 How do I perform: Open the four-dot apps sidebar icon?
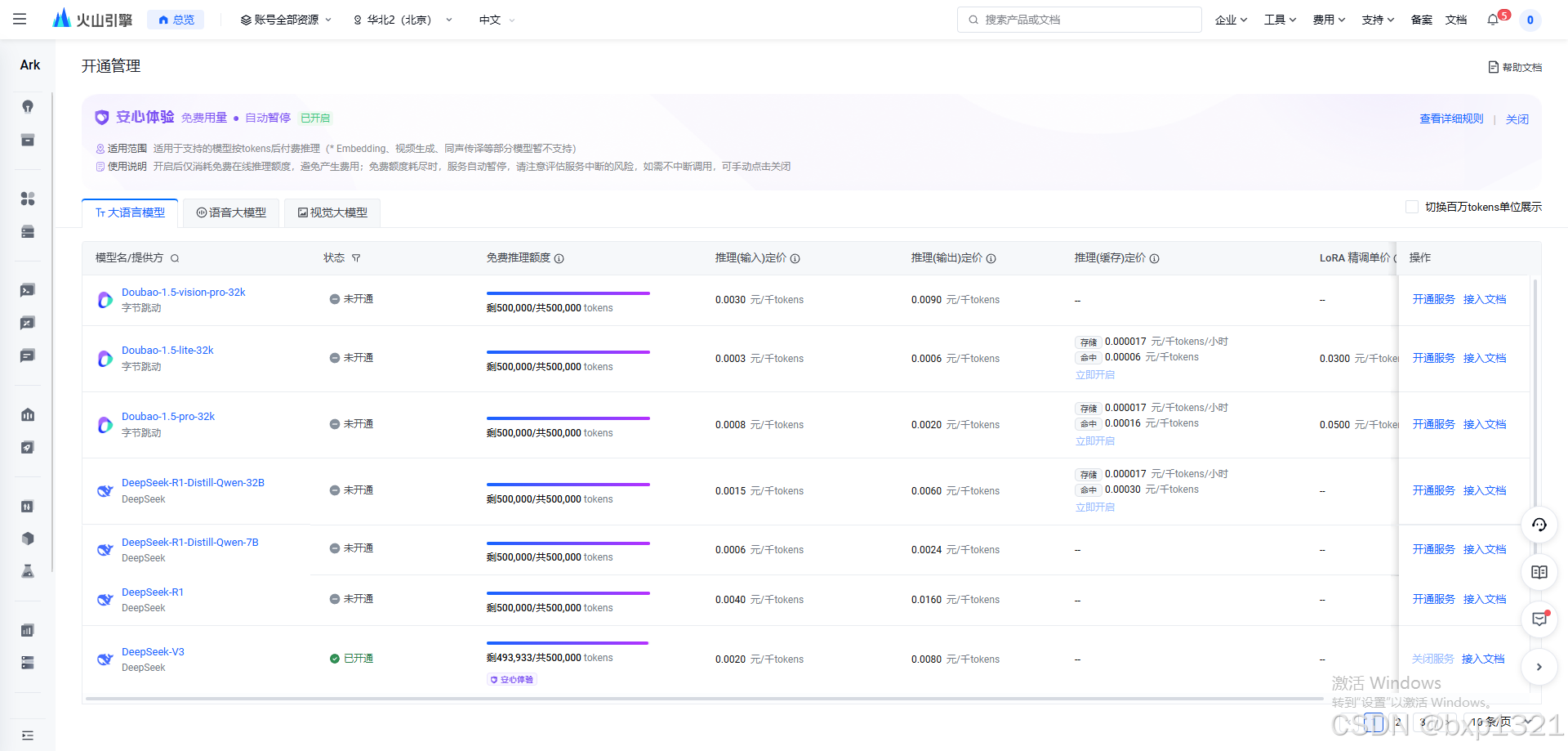coord(28,199)
